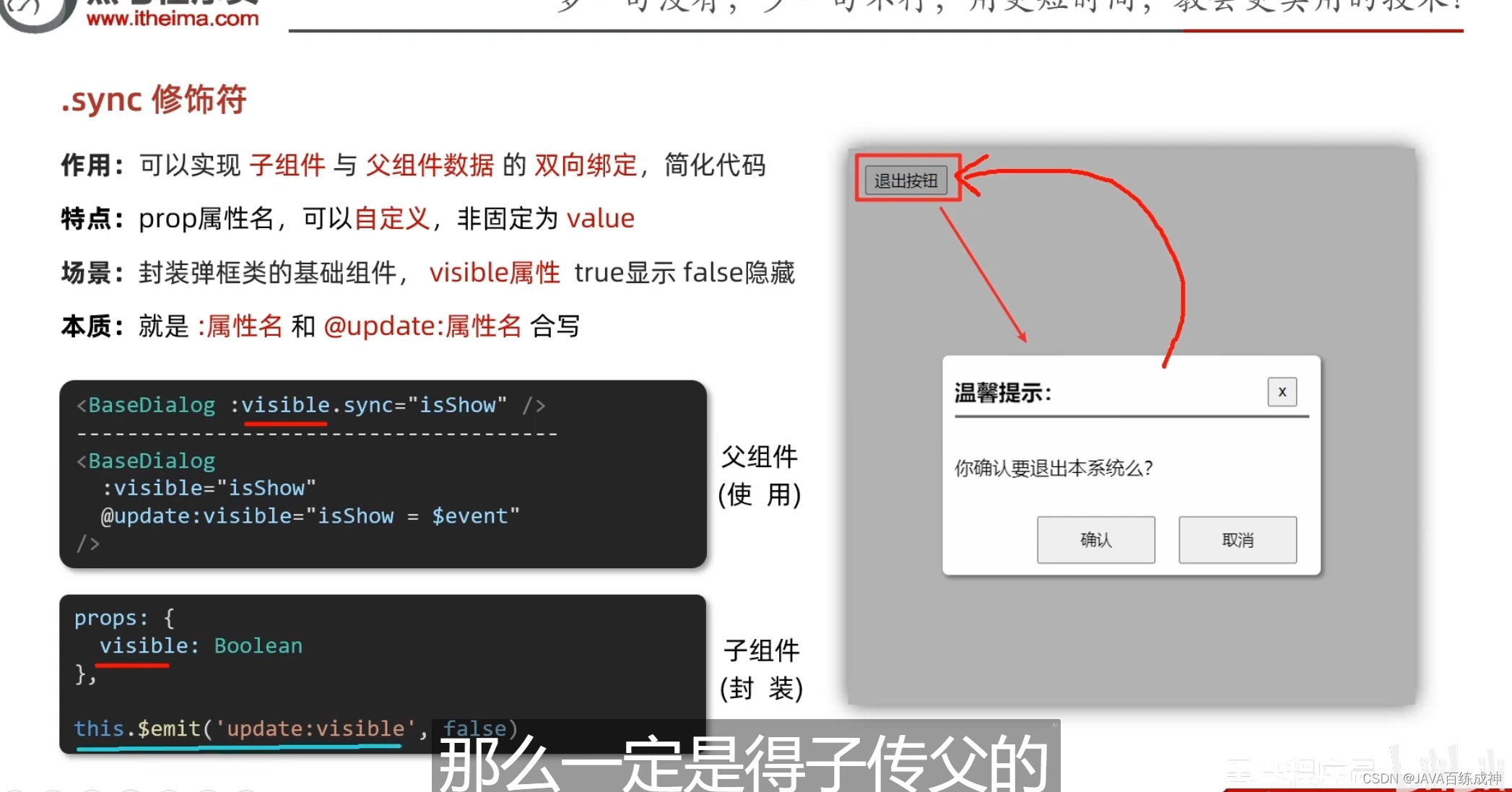
Task: Click the red text '双向绑定'
Action: pyautogui.click(x=586, y=165)
